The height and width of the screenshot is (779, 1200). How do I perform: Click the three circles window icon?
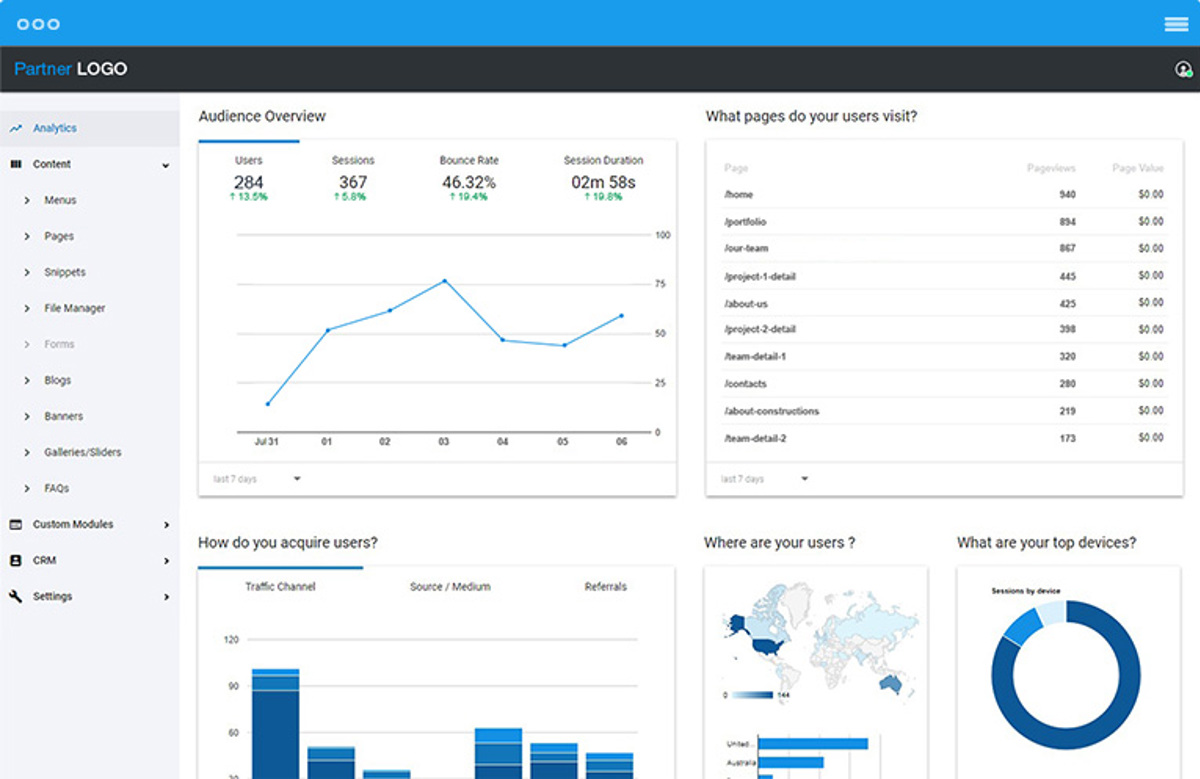38,24
